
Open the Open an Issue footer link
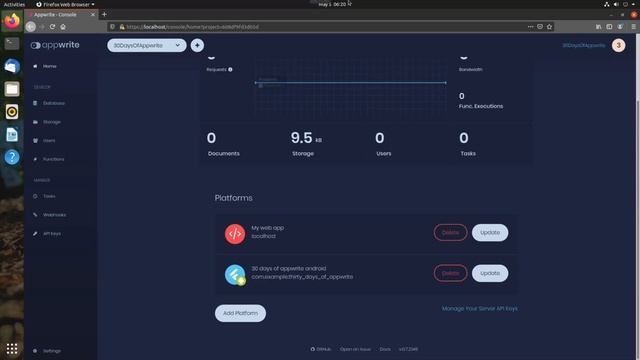(355, 349)
